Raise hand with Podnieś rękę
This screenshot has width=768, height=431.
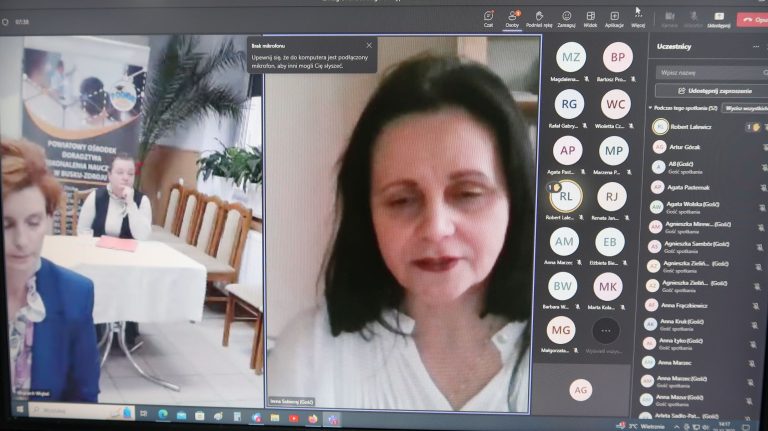point(539,19)
